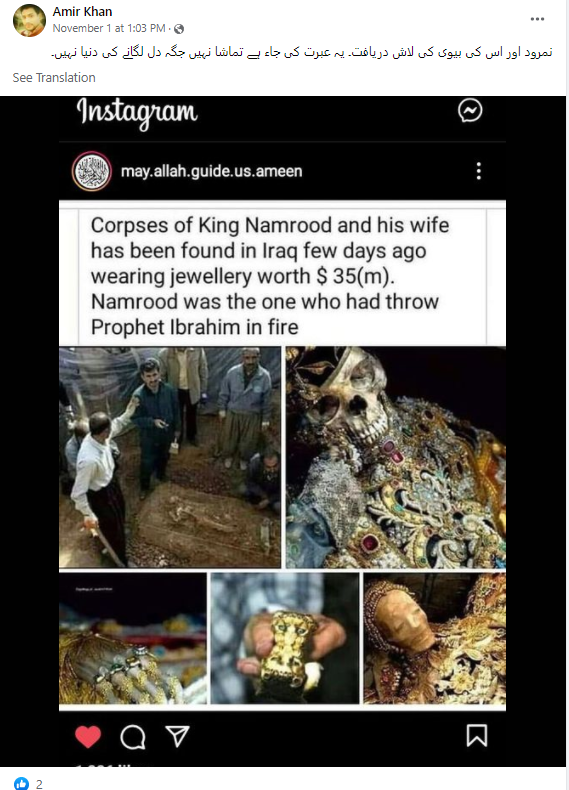Open the excavation site photo
569x790 pixels.
point(170,457)
